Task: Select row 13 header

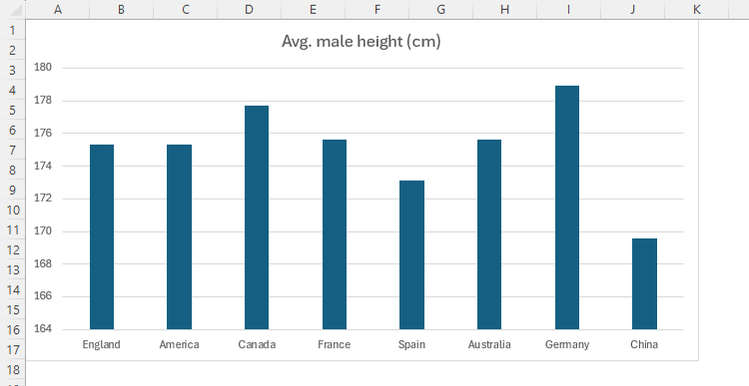Action: [x=12, y=270]
